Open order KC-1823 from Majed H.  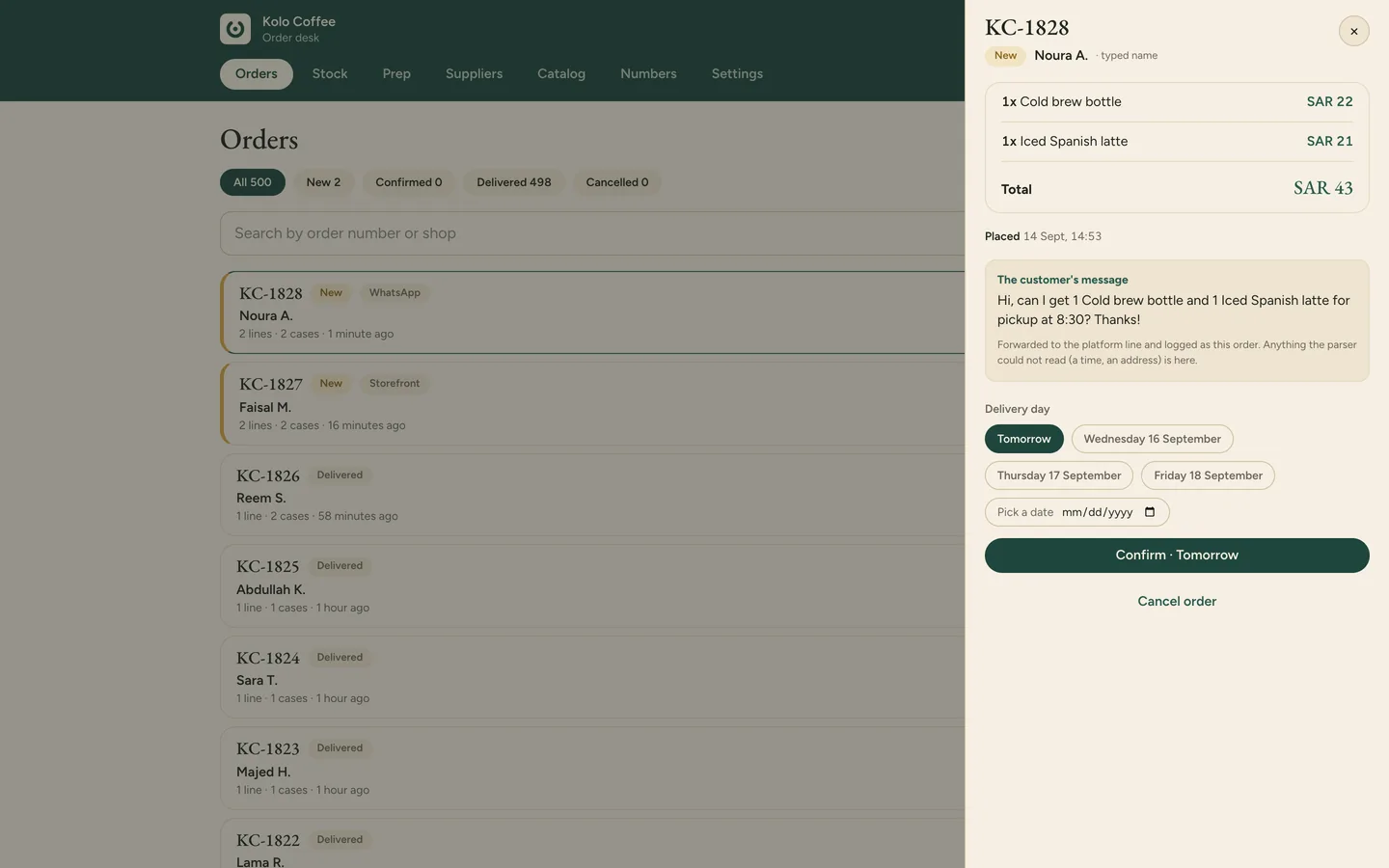pyautogui.click(x=592, y=769)
